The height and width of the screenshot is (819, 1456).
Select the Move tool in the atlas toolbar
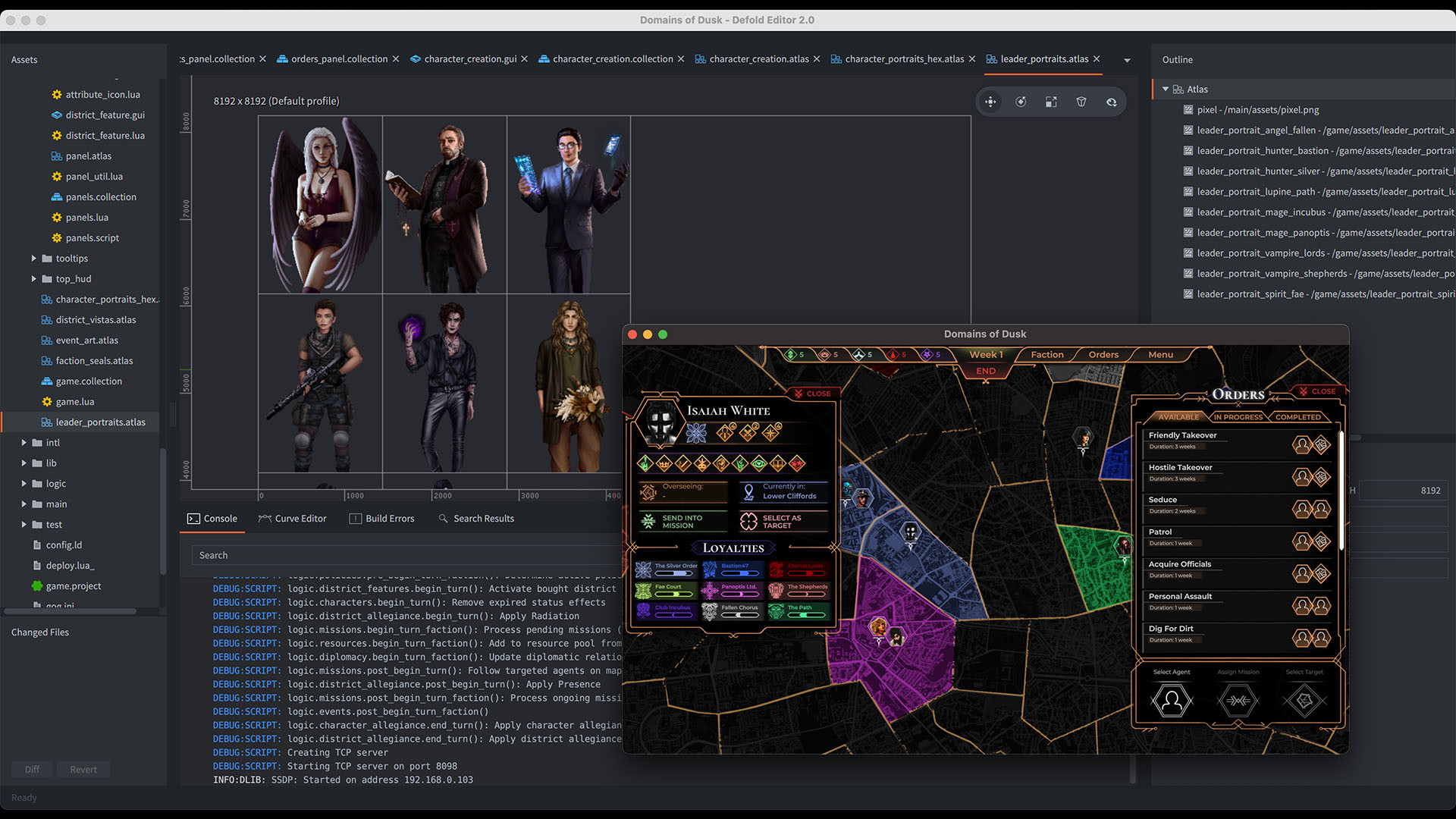990,101
